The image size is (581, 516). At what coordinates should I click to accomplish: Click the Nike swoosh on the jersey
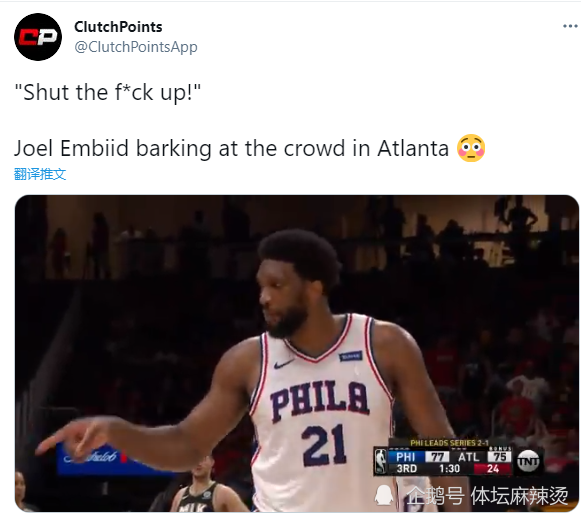(x=283, y=364)
